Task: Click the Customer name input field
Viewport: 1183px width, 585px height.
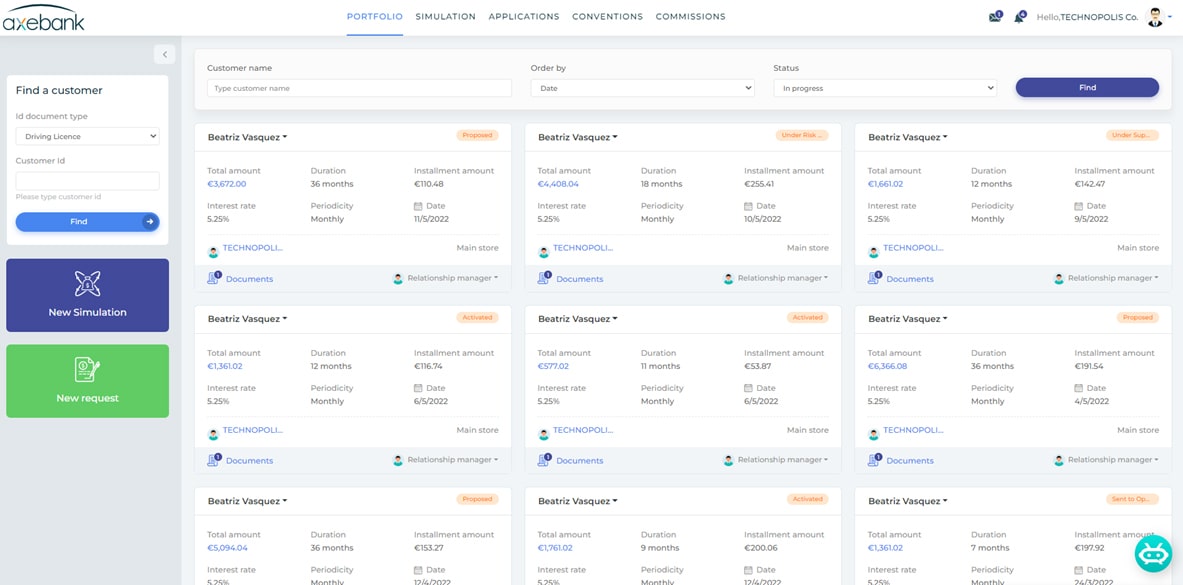Action: (359, 88)
